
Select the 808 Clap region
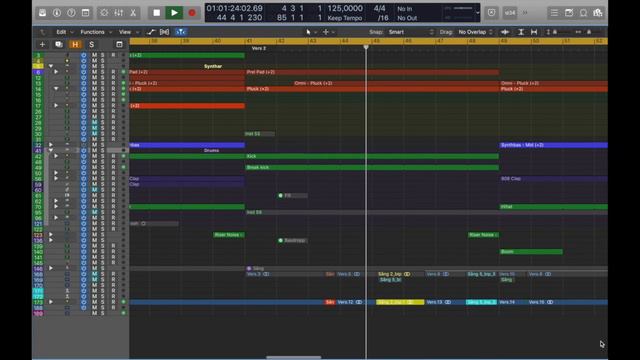tap(554, 179)
